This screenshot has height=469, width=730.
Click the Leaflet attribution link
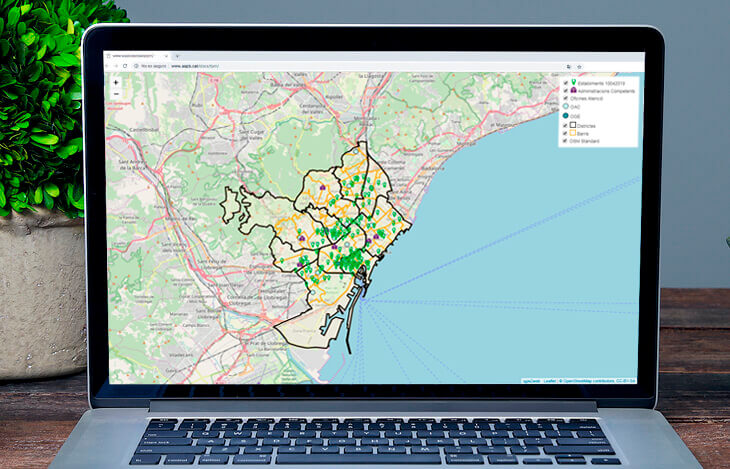coord(548,381)
